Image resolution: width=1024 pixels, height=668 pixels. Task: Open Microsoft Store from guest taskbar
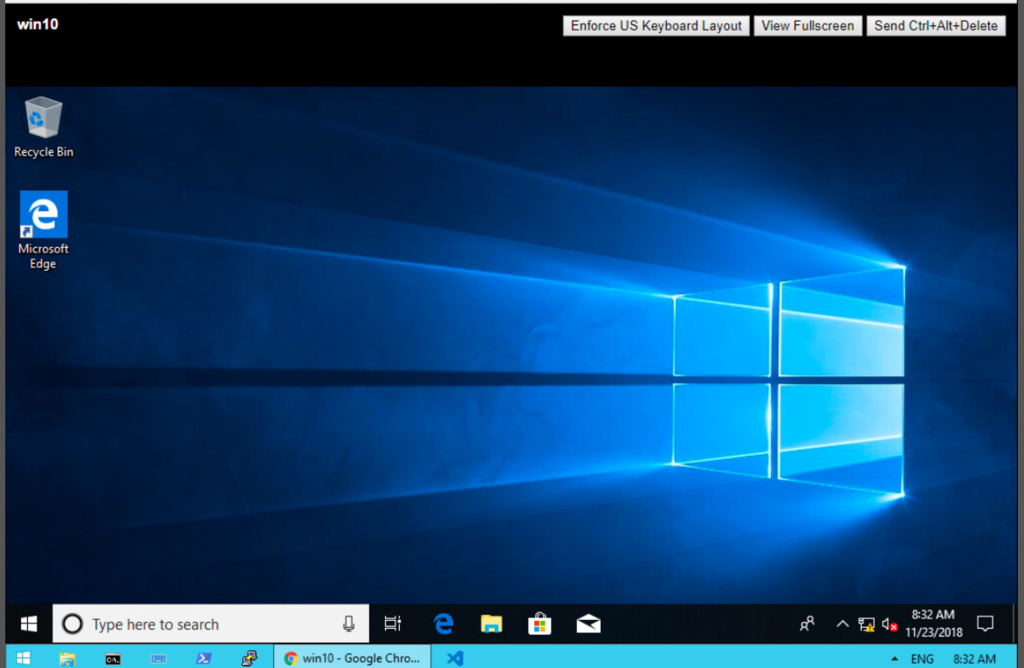coord(539,624)
